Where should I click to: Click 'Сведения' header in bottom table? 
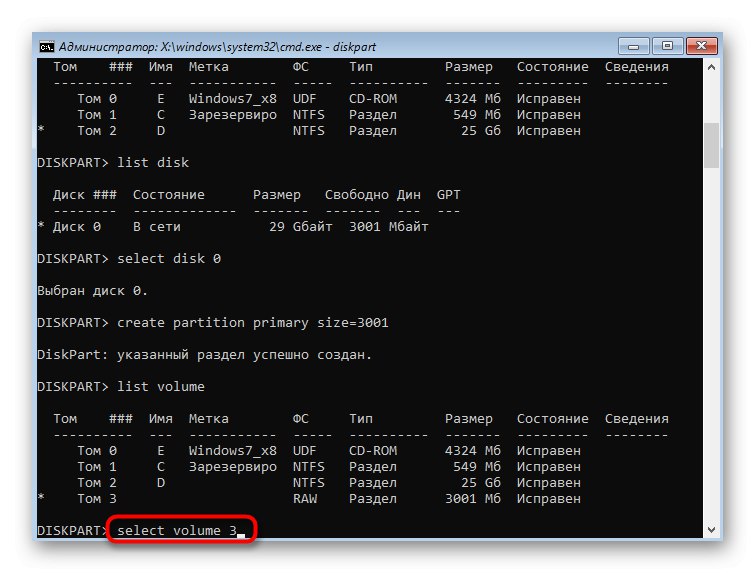637,419
